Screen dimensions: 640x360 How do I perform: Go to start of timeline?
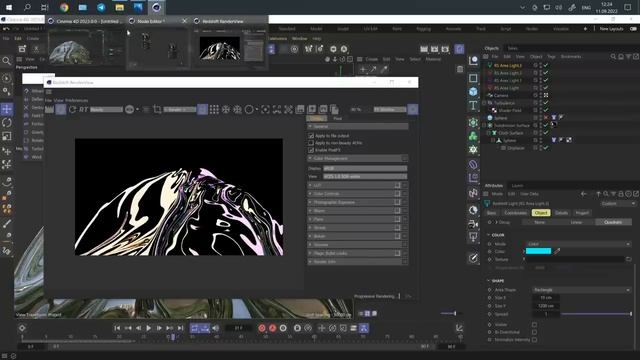click(x=117, y=328)
